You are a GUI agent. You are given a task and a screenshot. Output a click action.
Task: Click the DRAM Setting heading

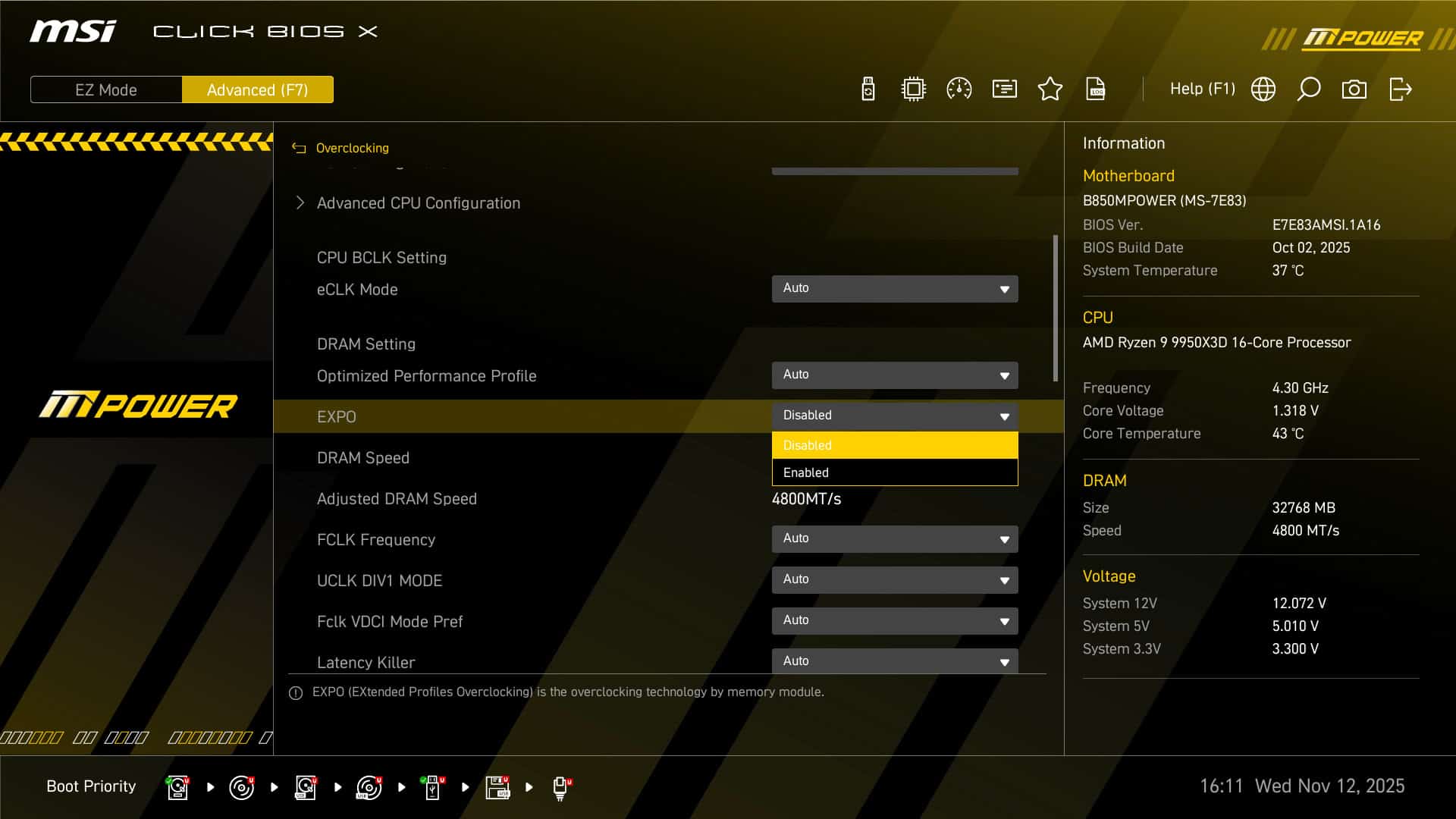(366, 344)
